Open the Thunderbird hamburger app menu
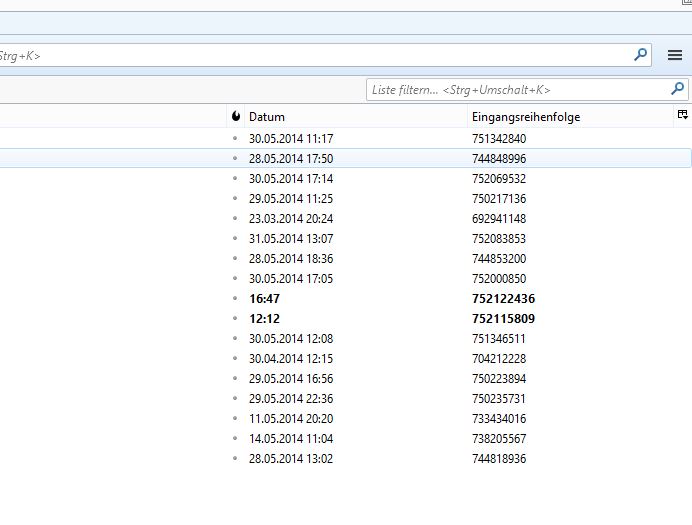692x525 pixels. click(675, 55)
